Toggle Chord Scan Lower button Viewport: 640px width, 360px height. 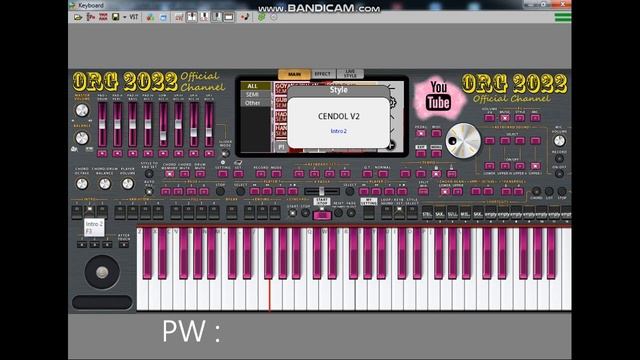point(445,191)
